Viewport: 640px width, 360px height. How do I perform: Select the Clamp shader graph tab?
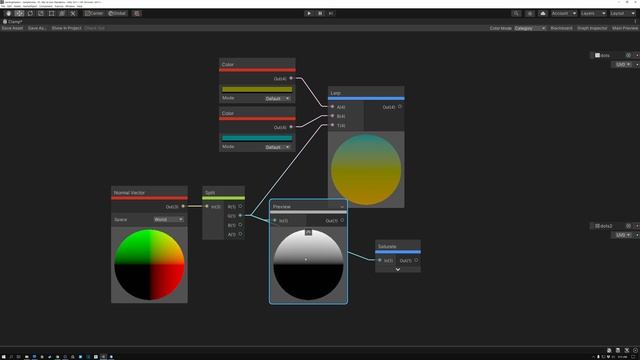click(x=13, y=22)
